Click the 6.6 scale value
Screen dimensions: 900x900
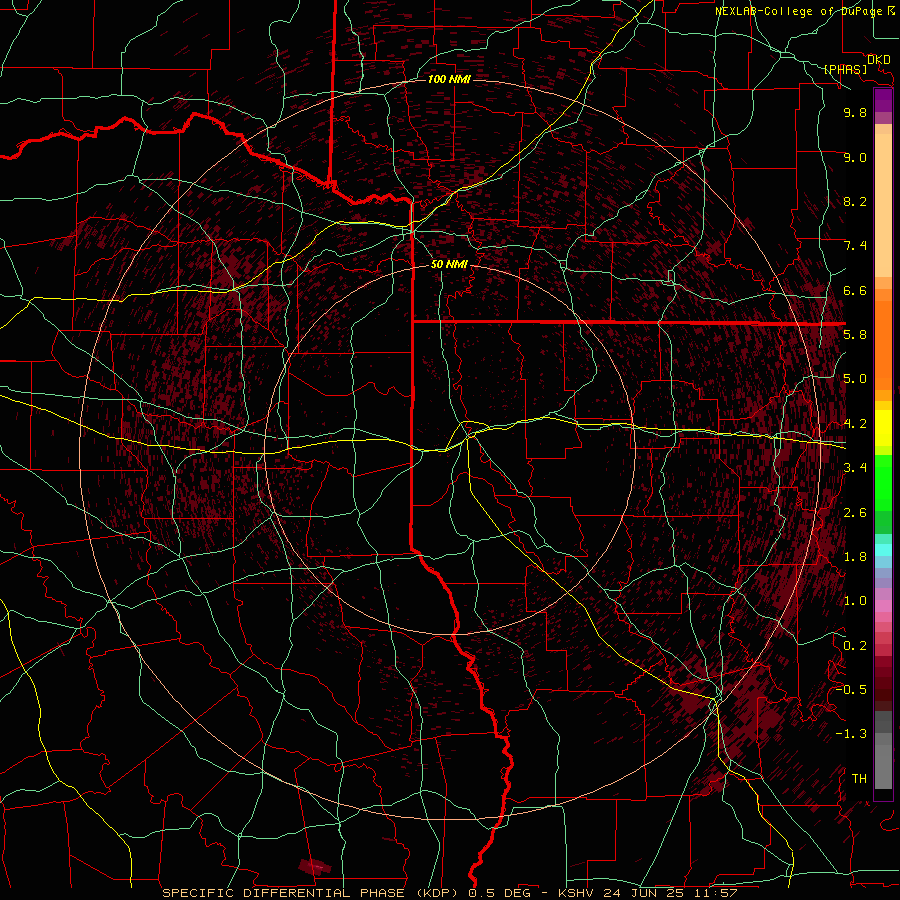[855, 290]
